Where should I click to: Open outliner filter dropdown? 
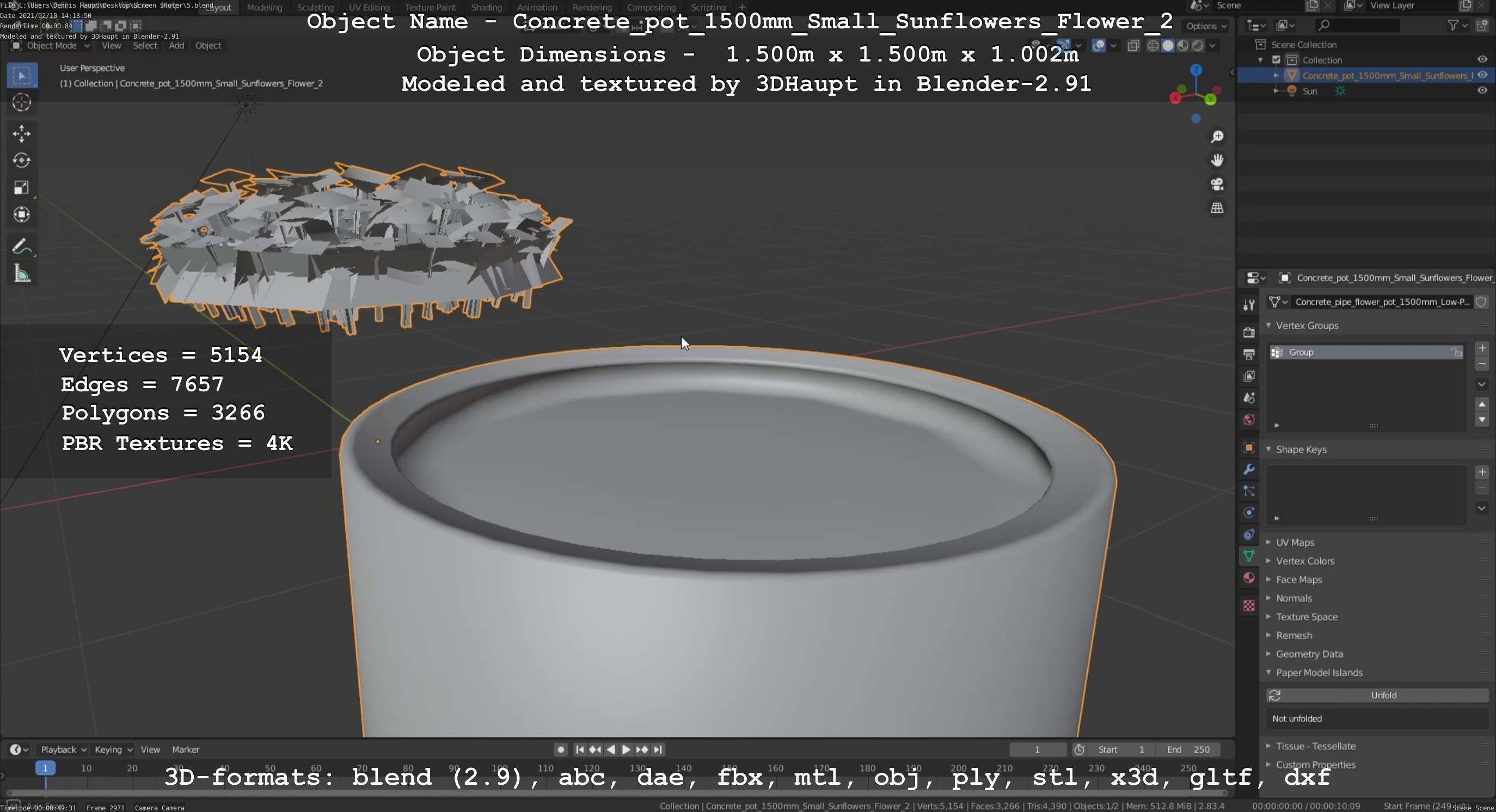click(x=1458, y=25)
